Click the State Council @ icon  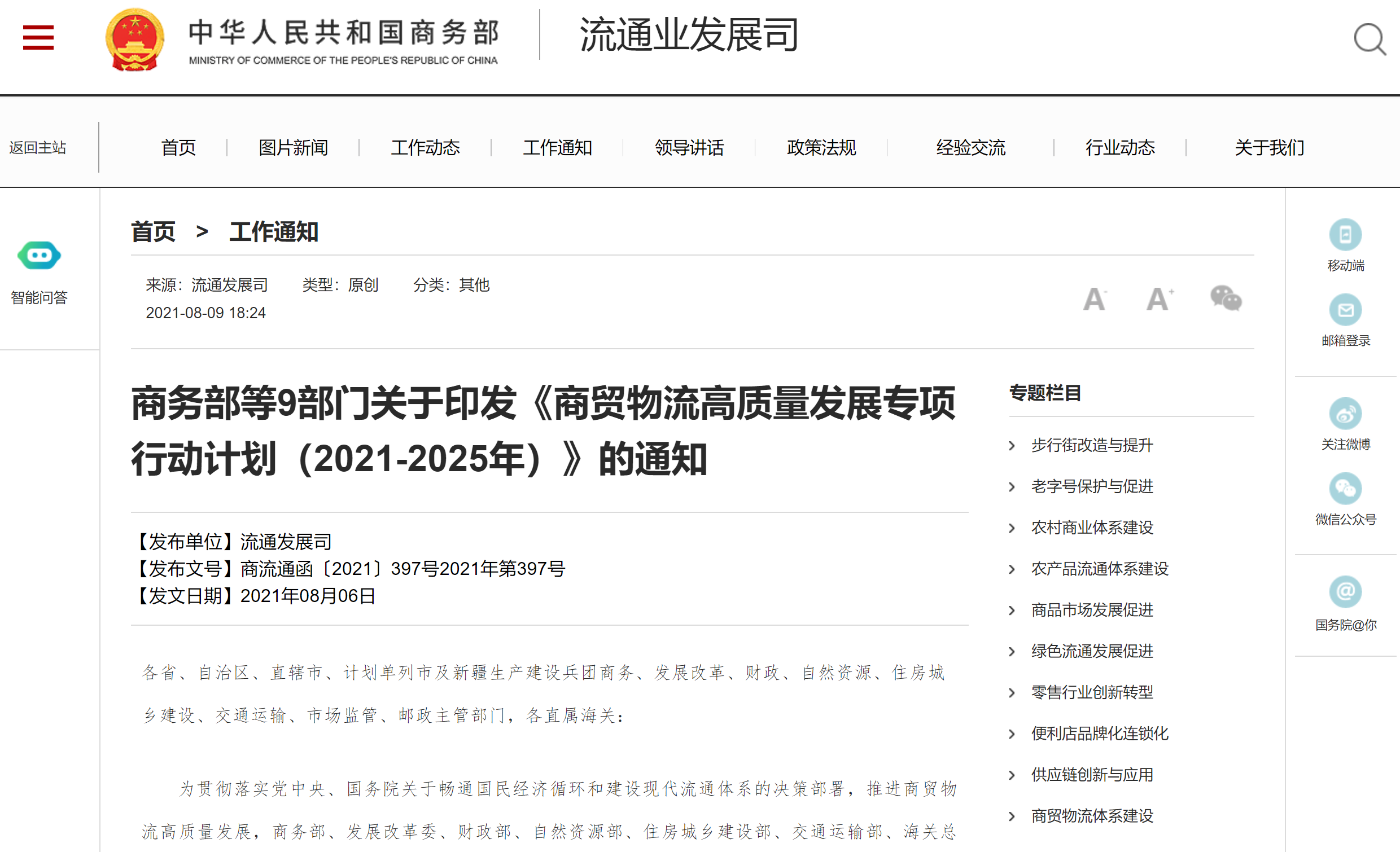(x=1345, y=592)
